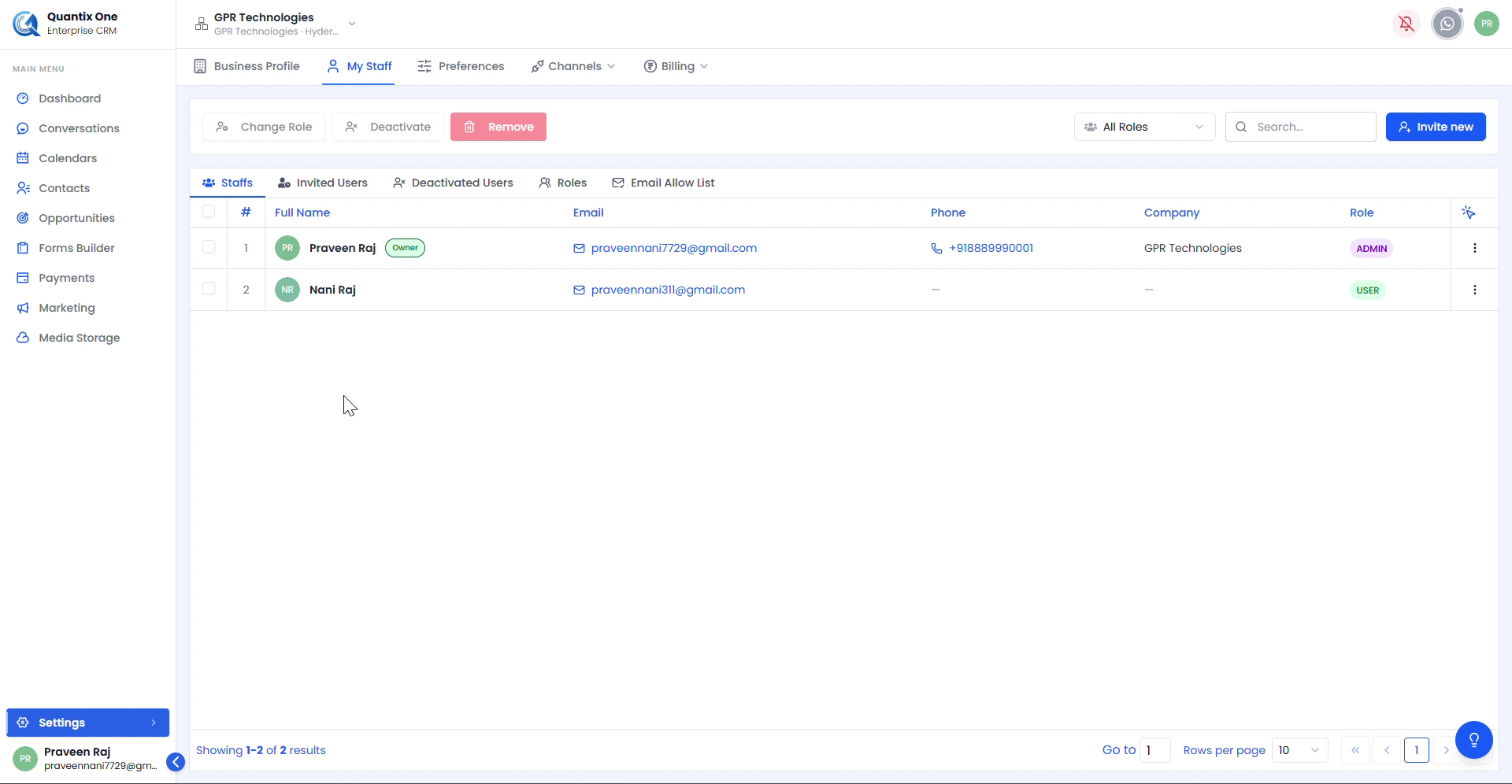Click the USER role badge
The height and width of the screenshot is (784, 1512).
click(x=1368, y=290)
